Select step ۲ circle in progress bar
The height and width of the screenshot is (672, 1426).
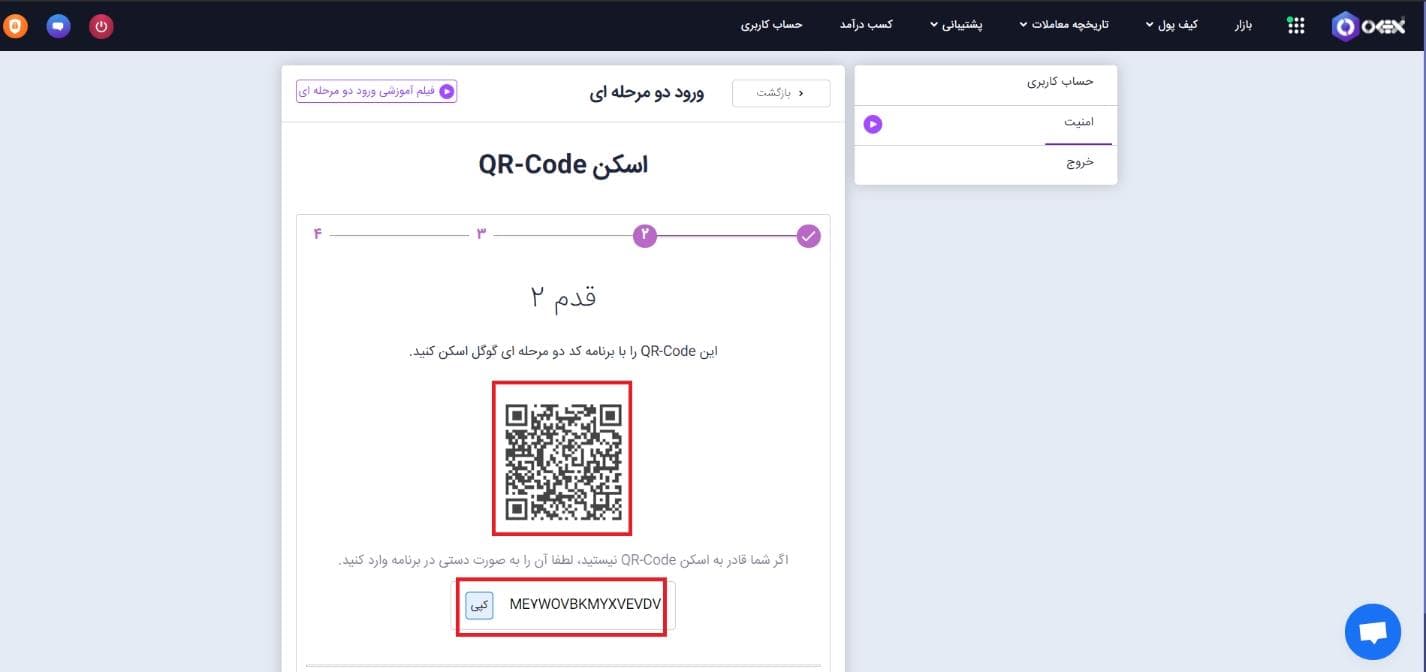[x=645, y=236]
